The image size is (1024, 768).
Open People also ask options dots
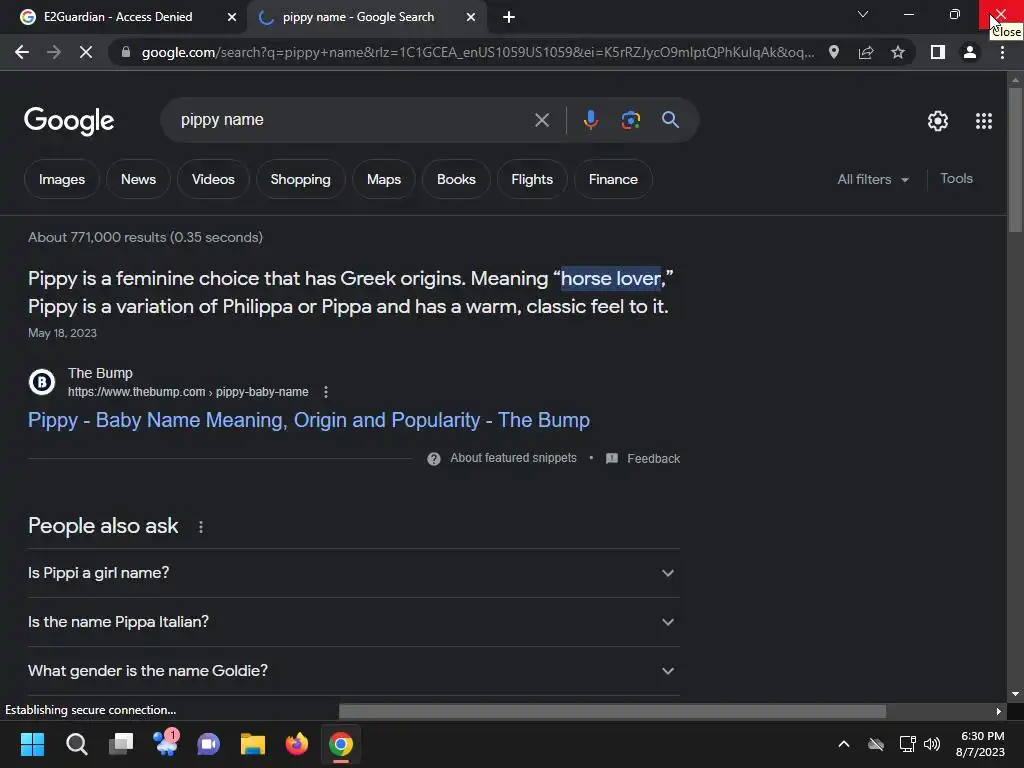click(x=200, y=527)
